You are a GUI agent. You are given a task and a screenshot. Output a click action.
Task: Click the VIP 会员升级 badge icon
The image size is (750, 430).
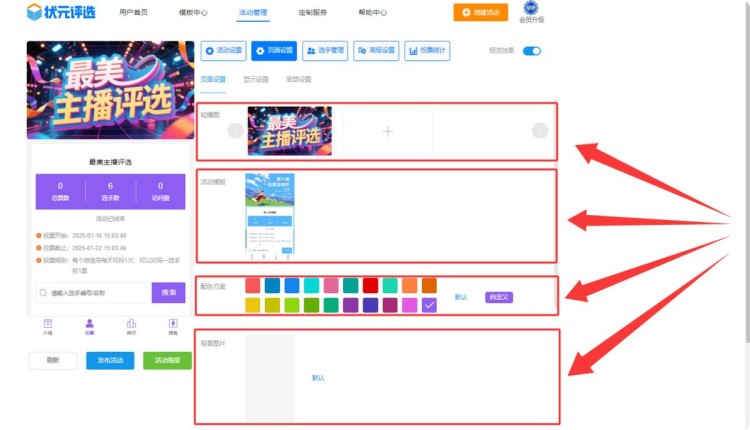[x=531, y=8]
